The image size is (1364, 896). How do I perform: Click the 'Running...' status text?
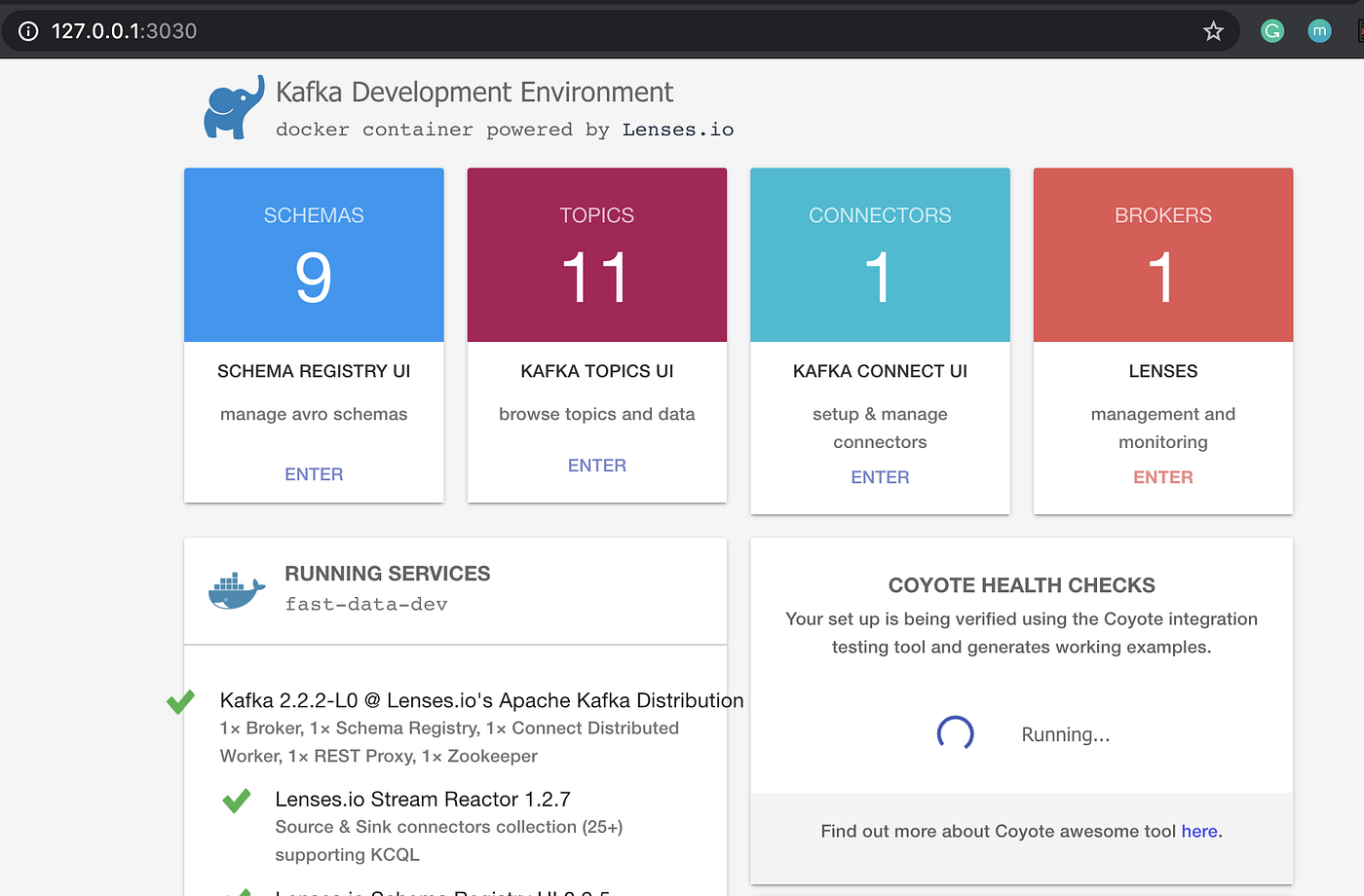[1066, 734]
